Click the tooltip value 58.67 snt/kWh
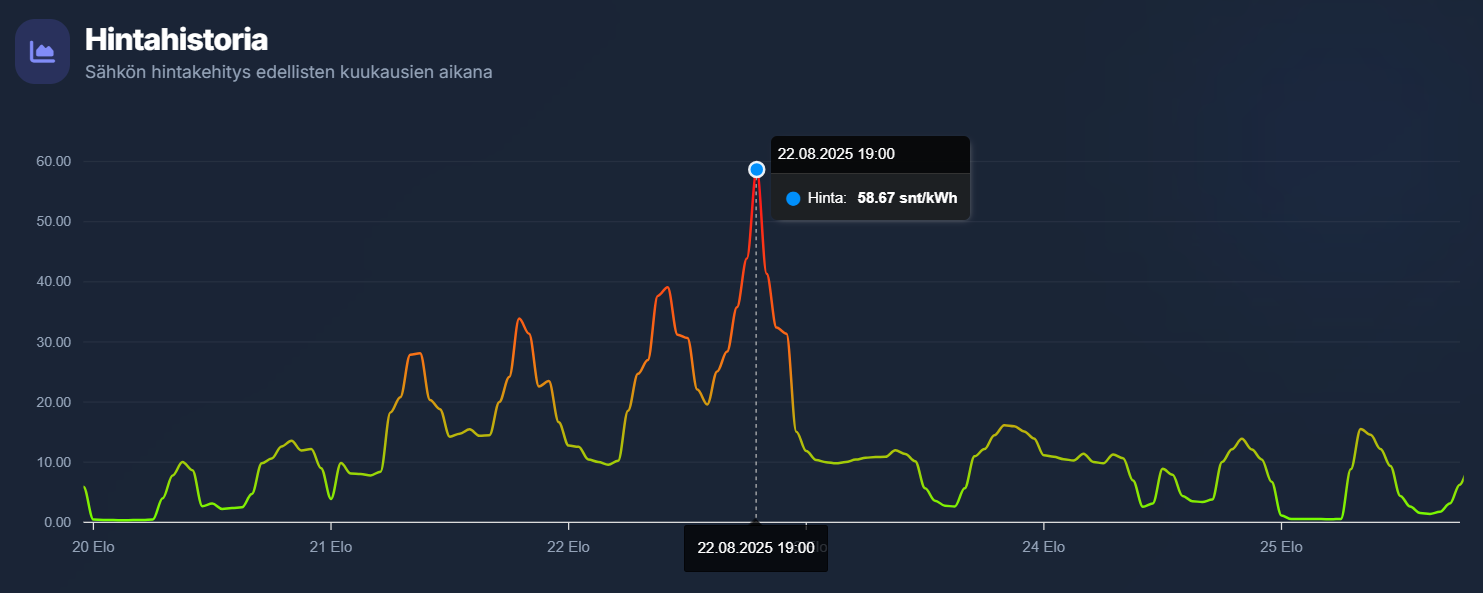 [x=907, y=198]
